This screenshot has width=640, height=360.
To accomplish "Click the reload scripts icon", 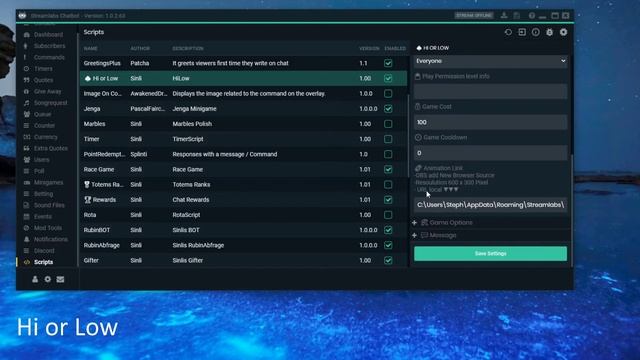I will 508,32.
